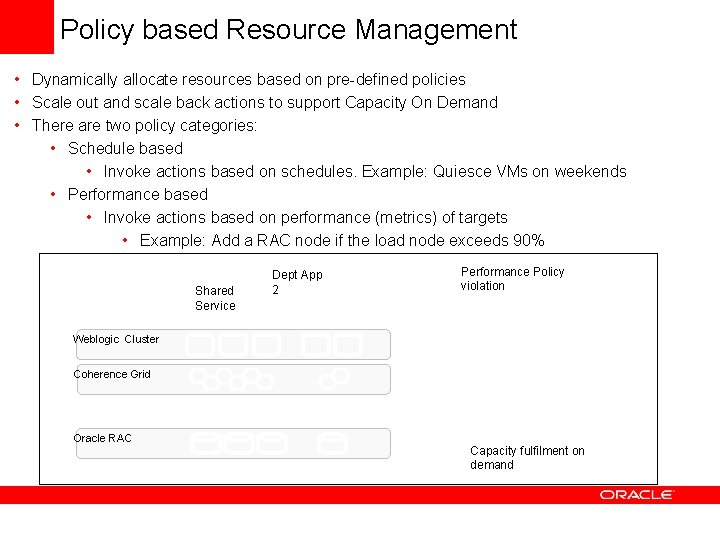
Task: Click the Oracle logo in the footer
Action: click(636, 495)
